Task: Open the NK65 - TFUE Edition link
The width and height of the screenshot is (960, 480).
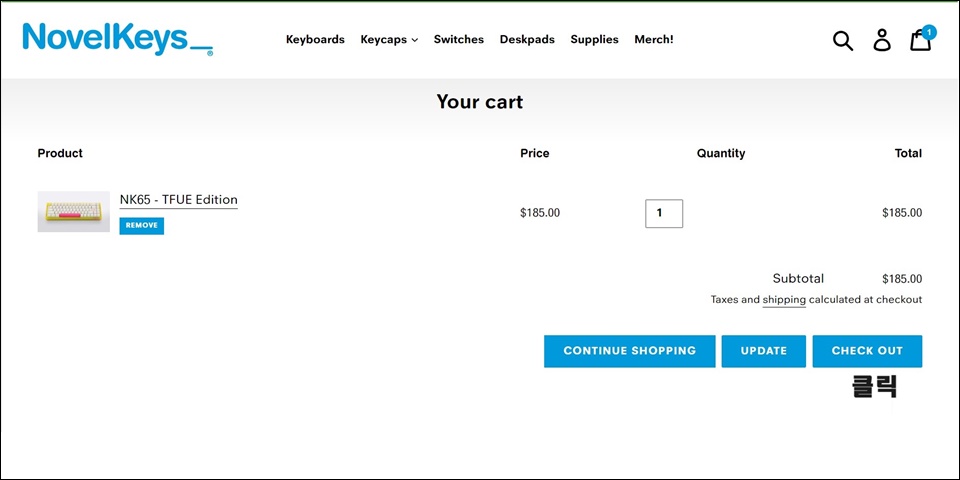Action: coord(178,200)
